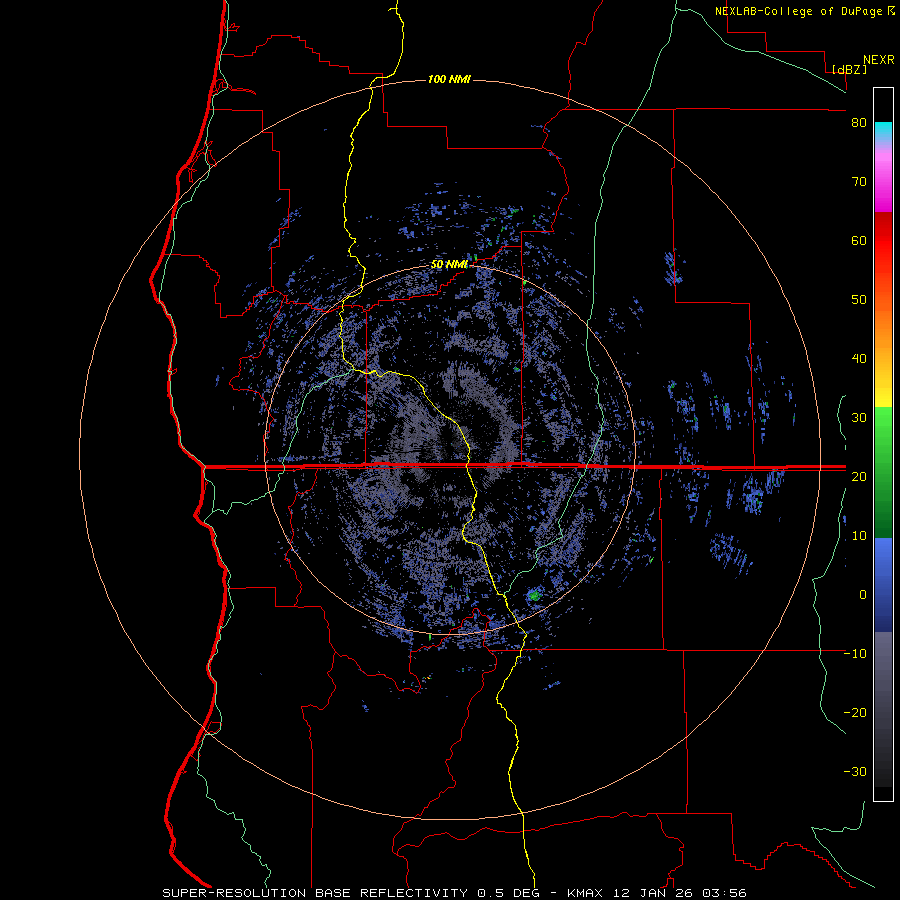Click the 80 value on the dBZ scale

tap(859, 123)
